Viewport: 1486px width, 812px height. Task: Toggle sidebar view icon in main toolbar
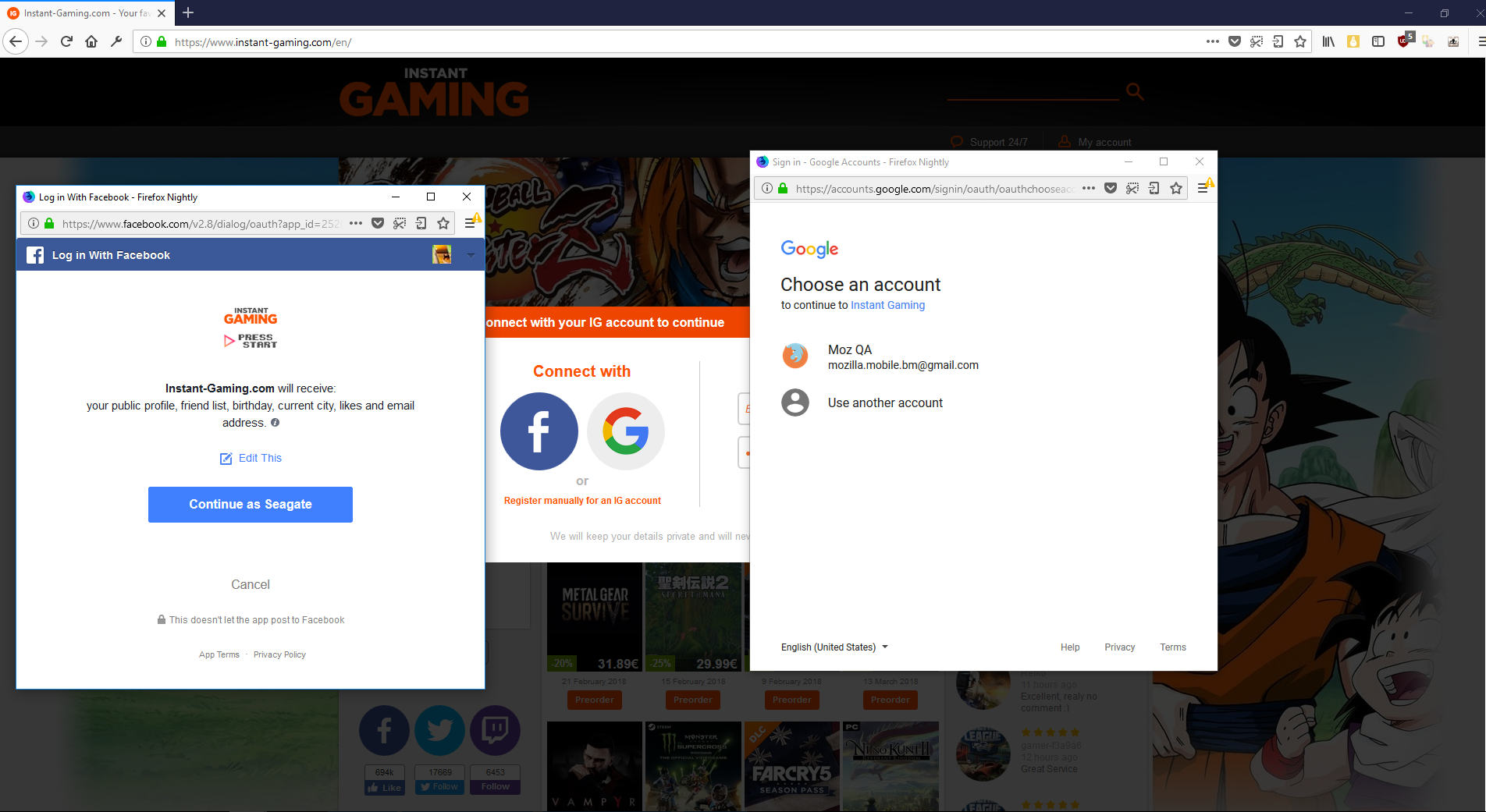tap(1378, 41)
